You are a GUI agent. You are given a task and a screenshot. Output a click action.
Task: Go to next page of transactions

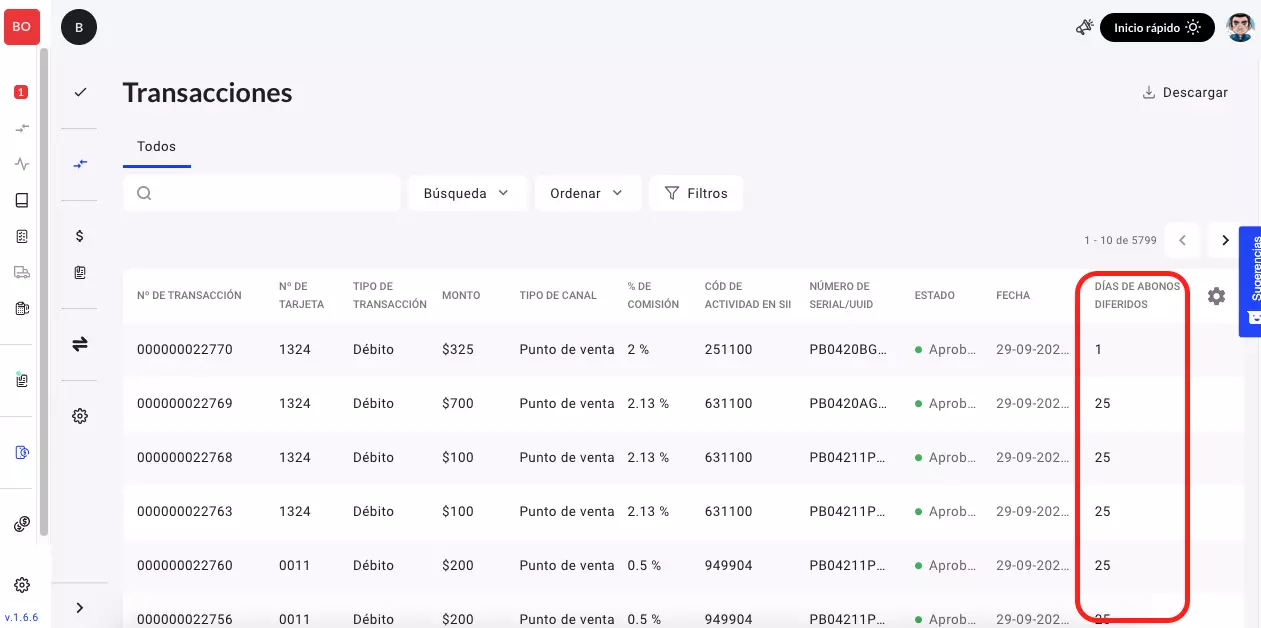(1225, 240)
